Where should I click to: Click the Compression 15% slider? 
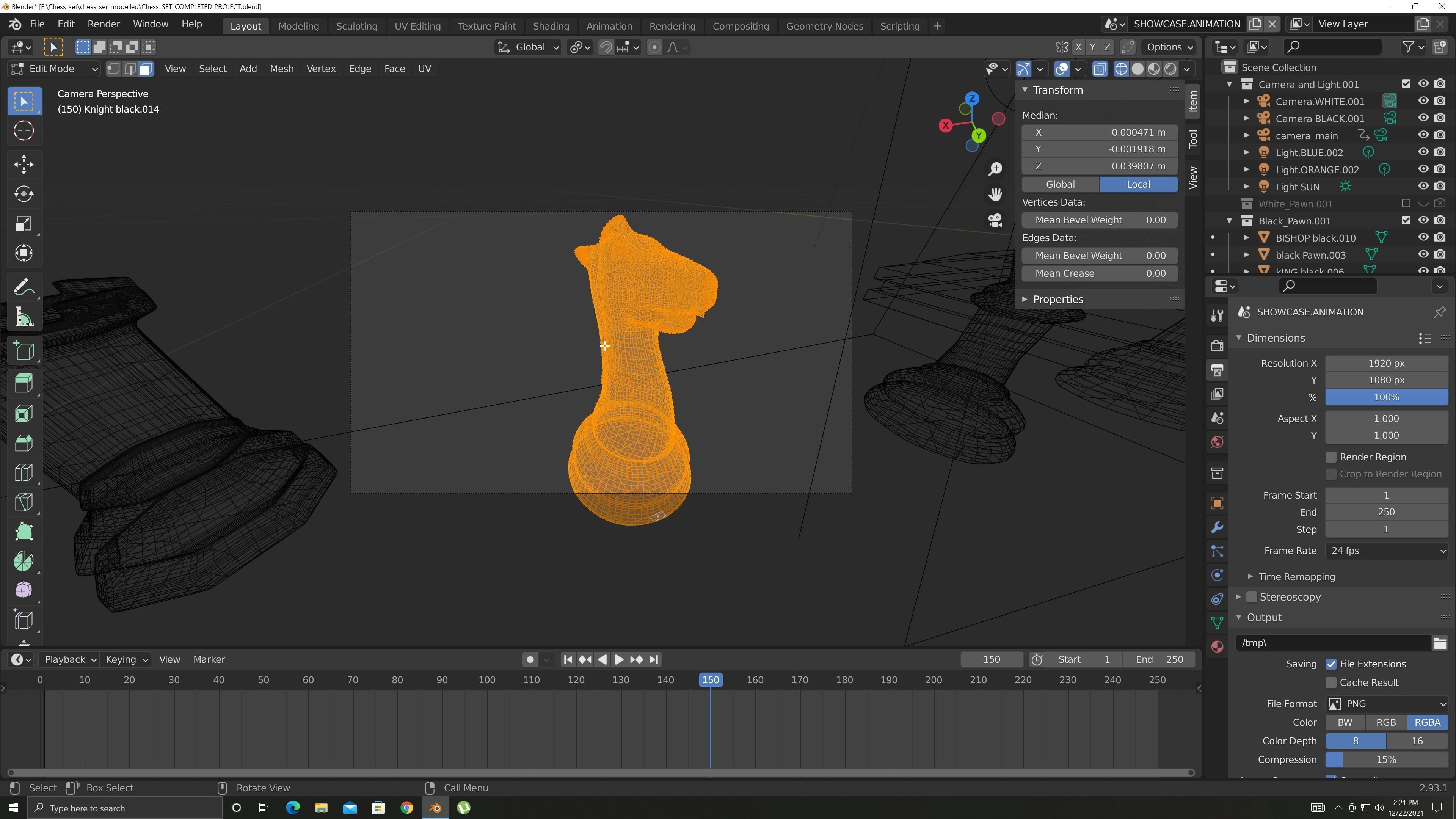pyautogui.click(x=1387, y=759)
